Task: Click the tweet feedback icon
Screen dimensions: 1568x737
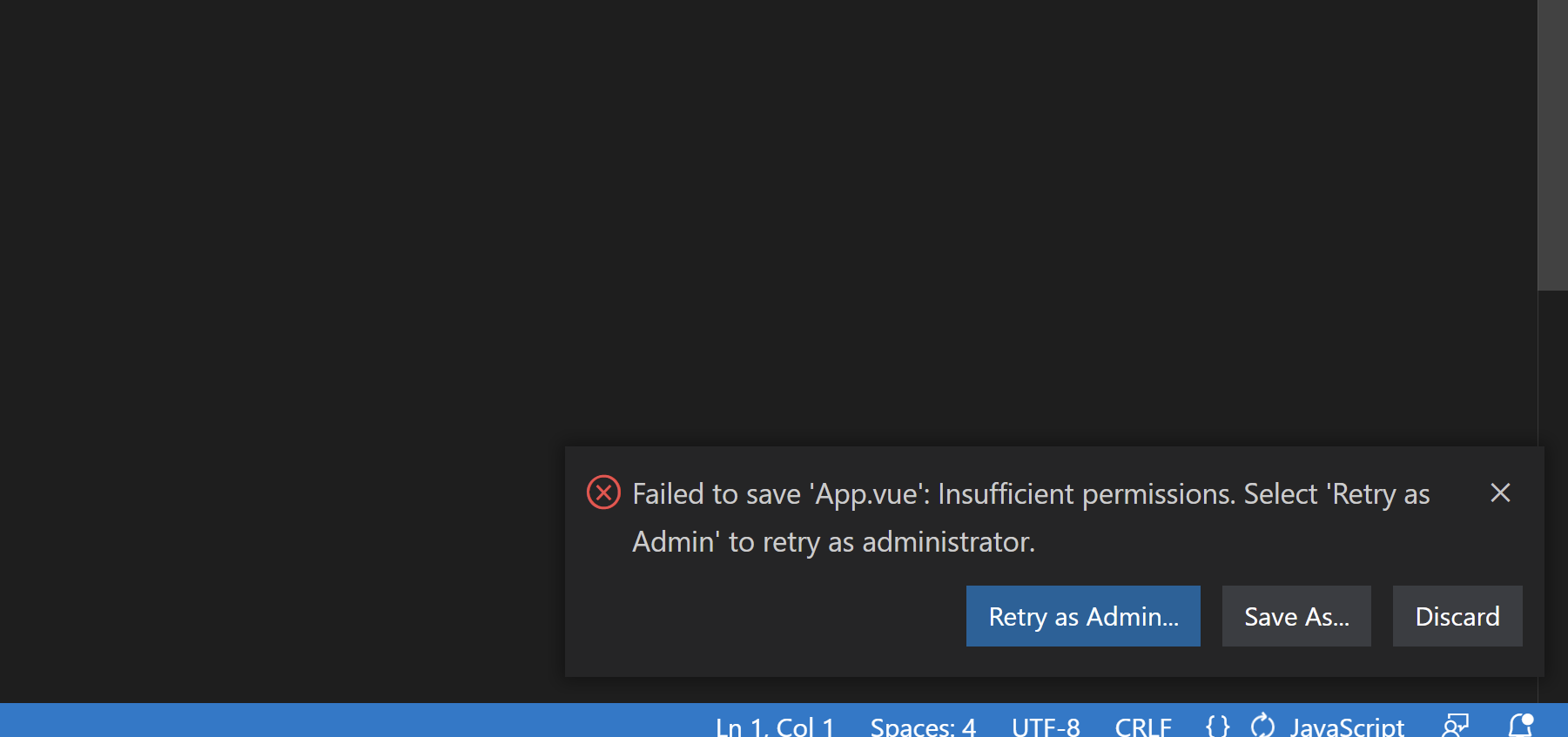Action: 1457,725
